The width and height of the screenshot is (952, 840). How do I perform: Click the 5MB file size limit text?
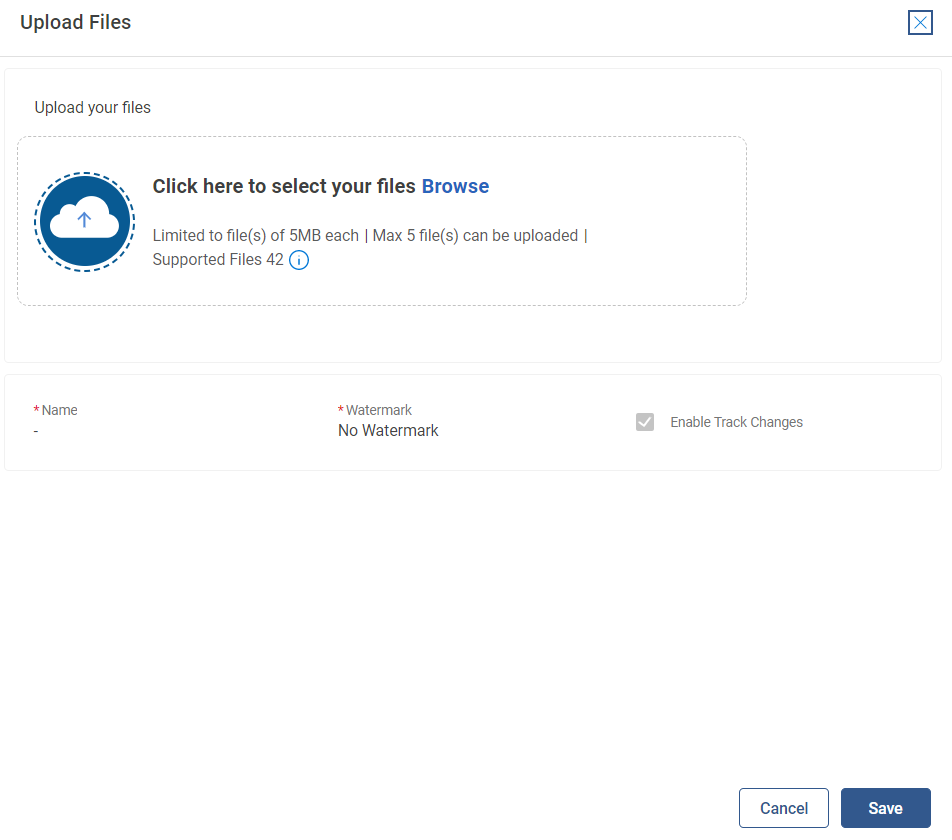(x=256, y=236)
